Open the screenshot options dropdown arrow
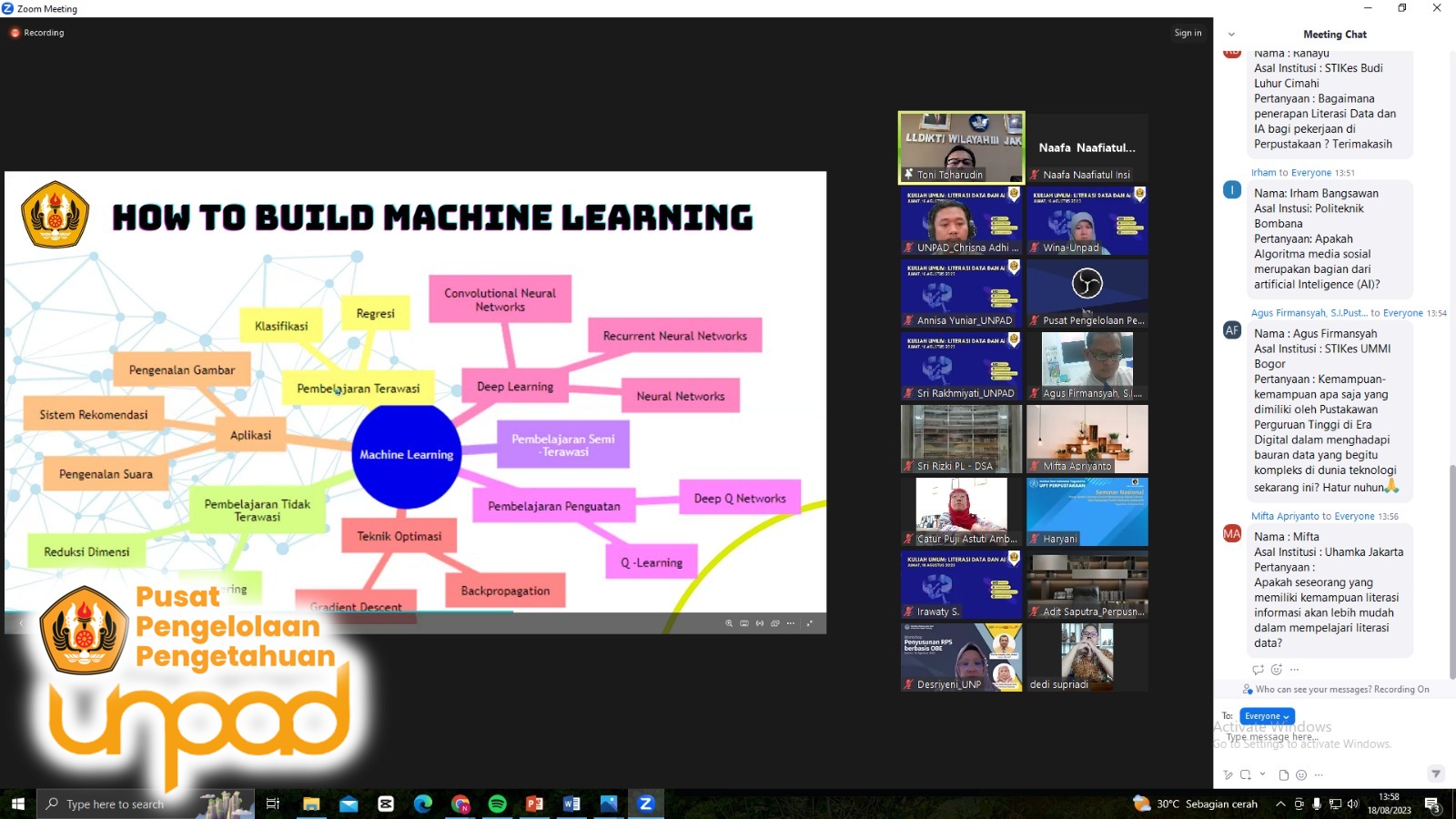The width and height of the screenshot is (1456, 819). 1262,774
